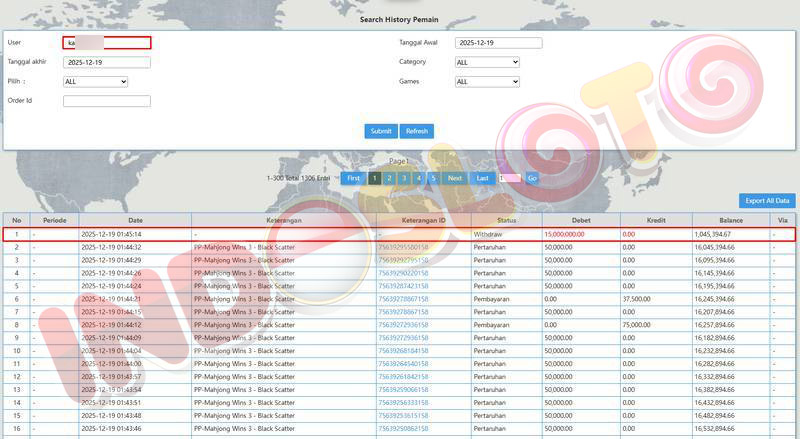The image size is (800, 439).
Task: Click the Submit button
Action: tap(381, 131)
